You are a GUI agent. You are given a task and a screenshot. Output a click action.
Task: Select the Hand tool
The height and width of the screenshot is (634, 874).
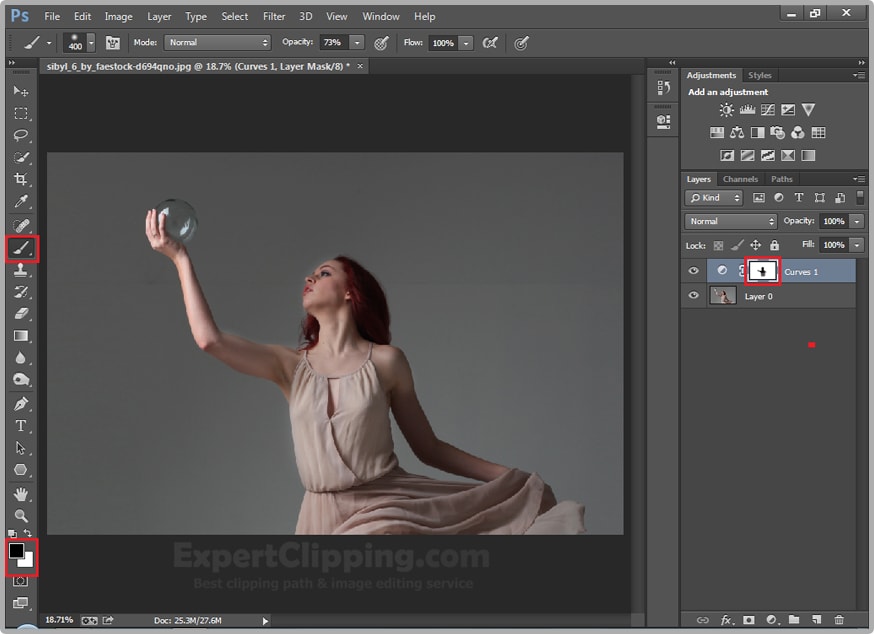pos(21,494)
